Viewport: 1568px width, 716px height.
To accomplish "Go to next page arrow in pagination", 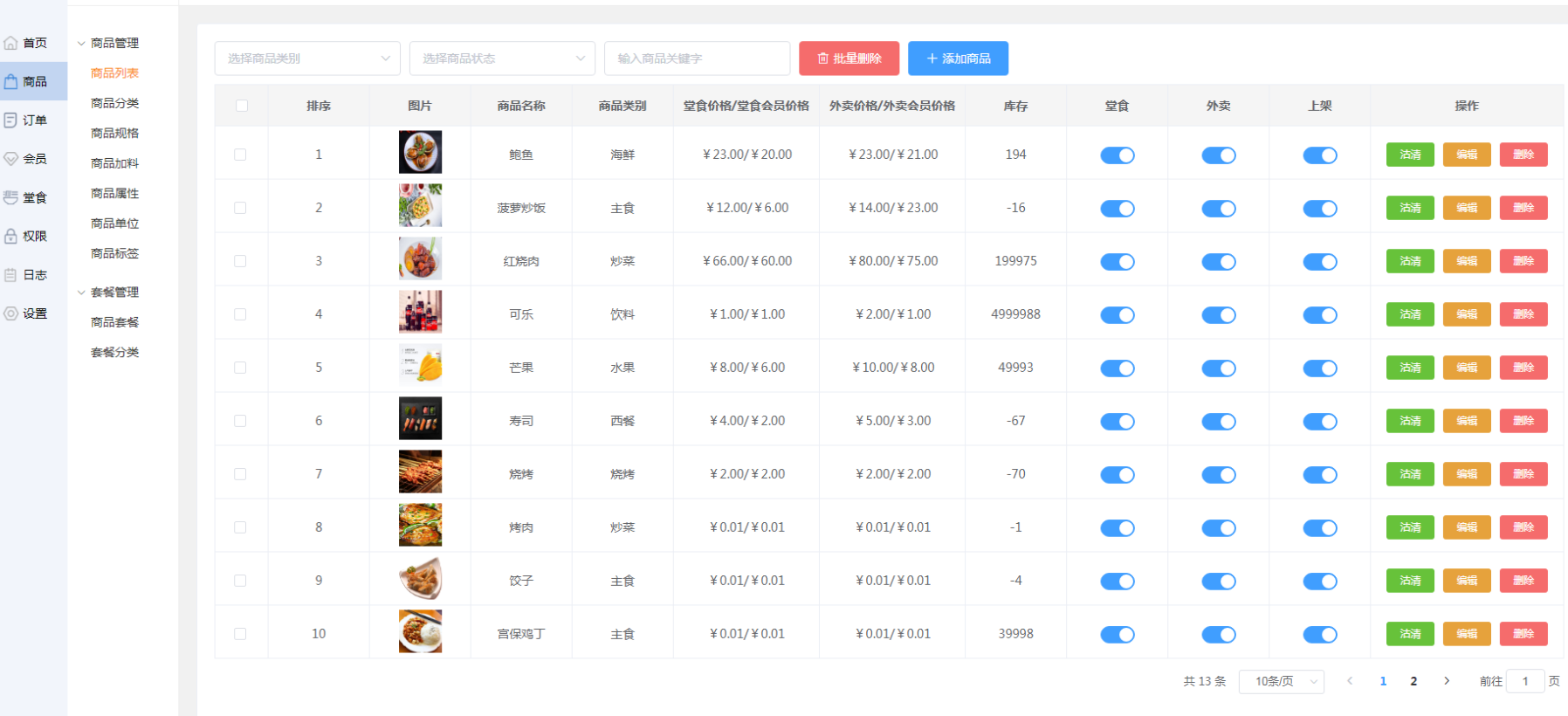I will click(x=1447, y=681).
